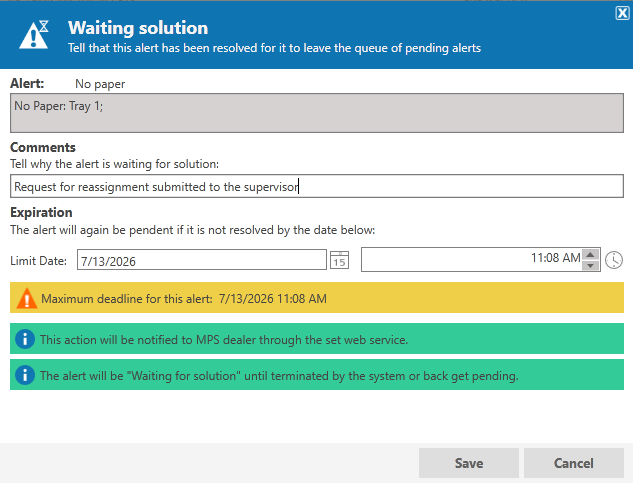Click the orange warning triangle icon
The image size is (633, 483).
click(x=27, y=298)
